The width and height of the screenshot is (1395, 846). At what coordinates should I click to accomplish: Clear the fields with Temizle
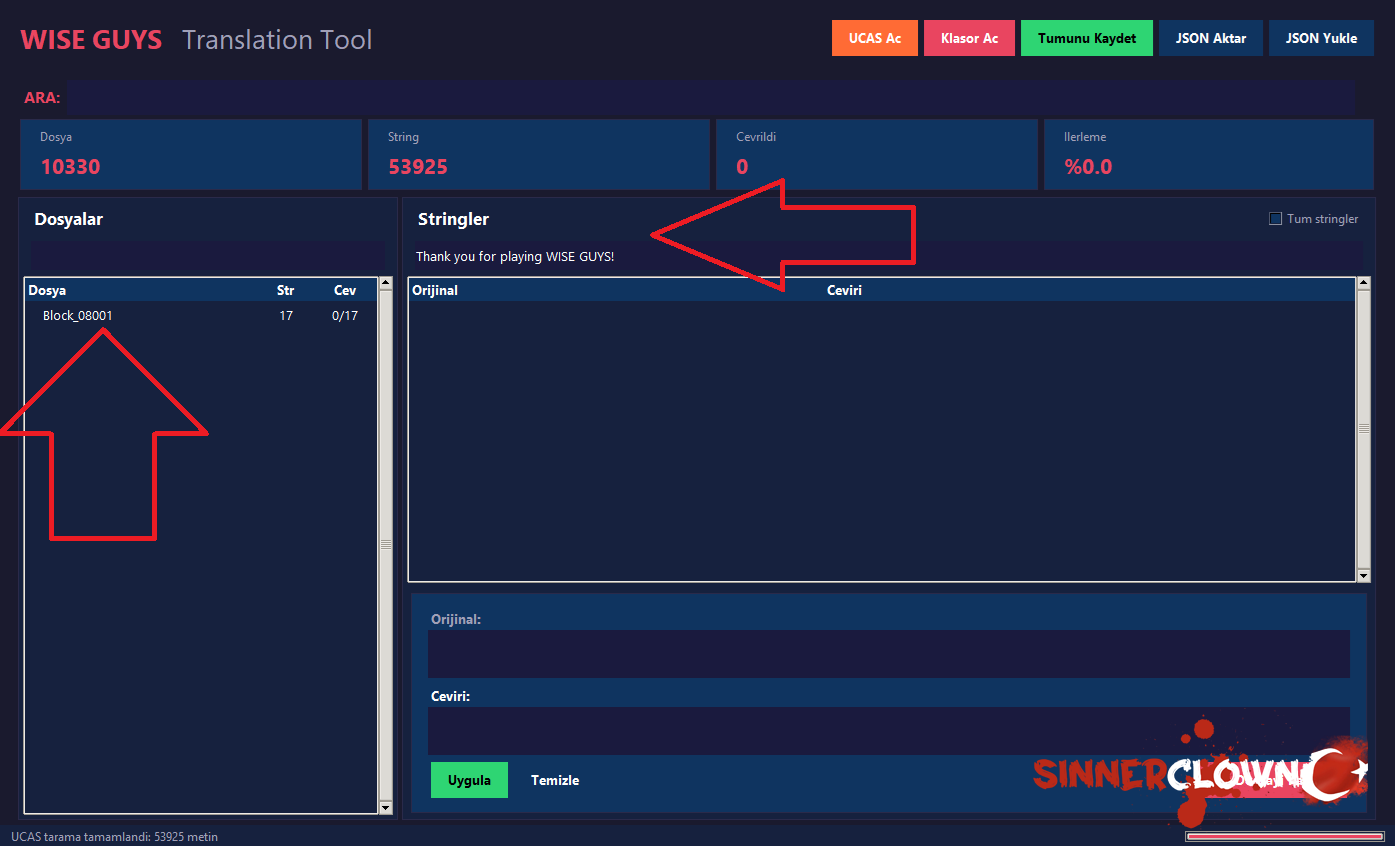click(x=554, y=780)
